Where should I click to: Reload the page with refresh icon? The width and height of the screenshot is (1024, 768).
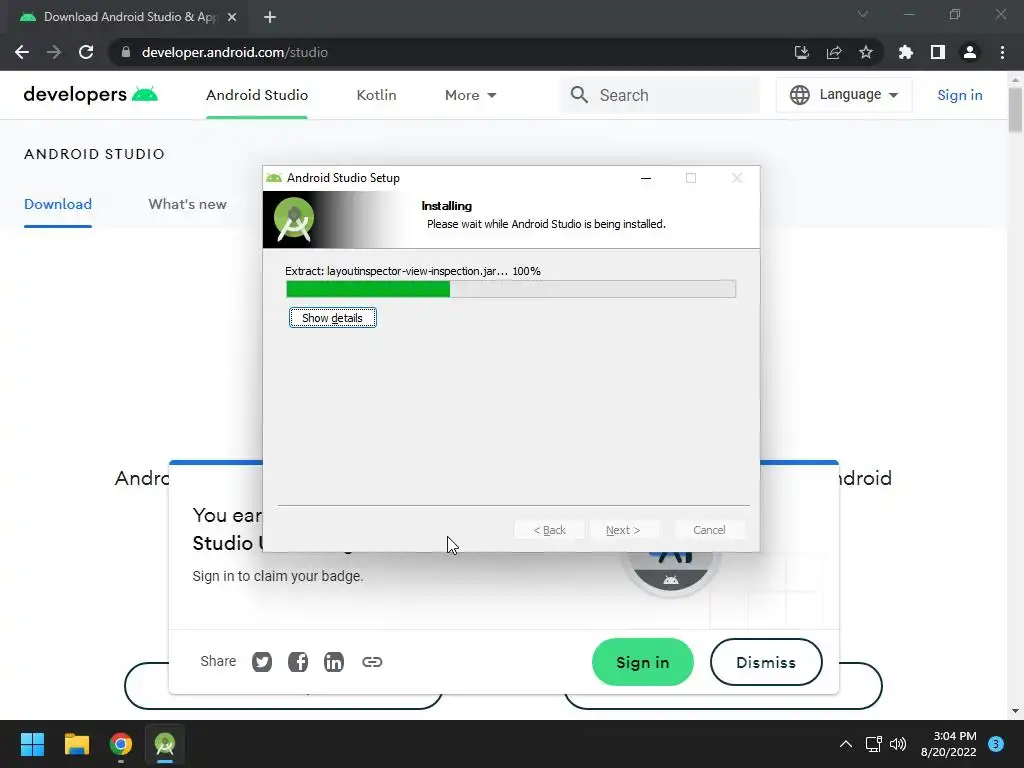tap(86, 52)
